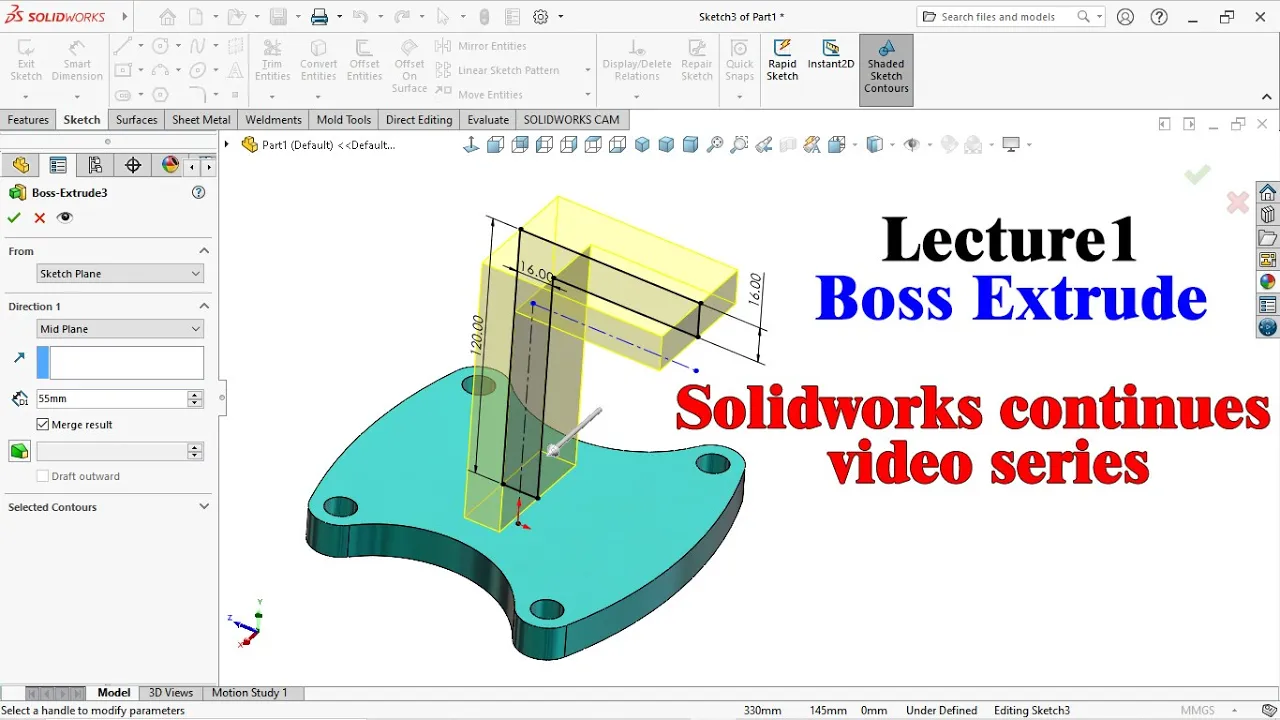Open SOLIDWORKS Resources home icon in task pane
Screen dimensions: 1280x720
(x=1268, y=193)
